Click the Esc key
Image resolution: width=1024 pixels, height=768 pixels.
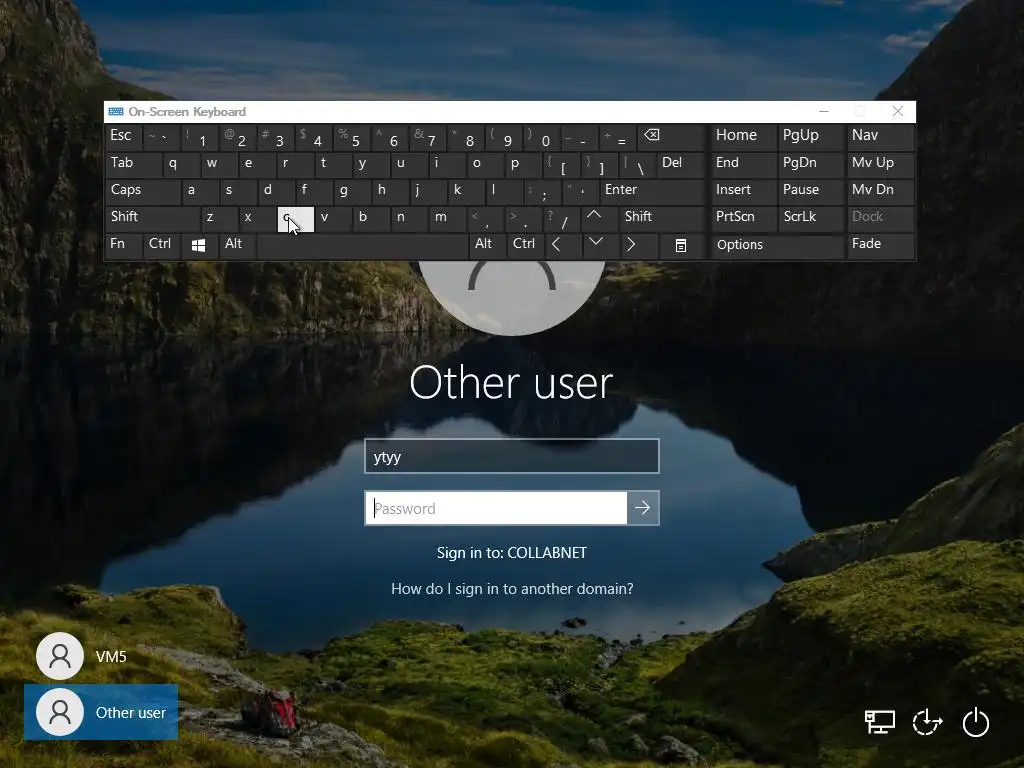click(x=123, y=136)
